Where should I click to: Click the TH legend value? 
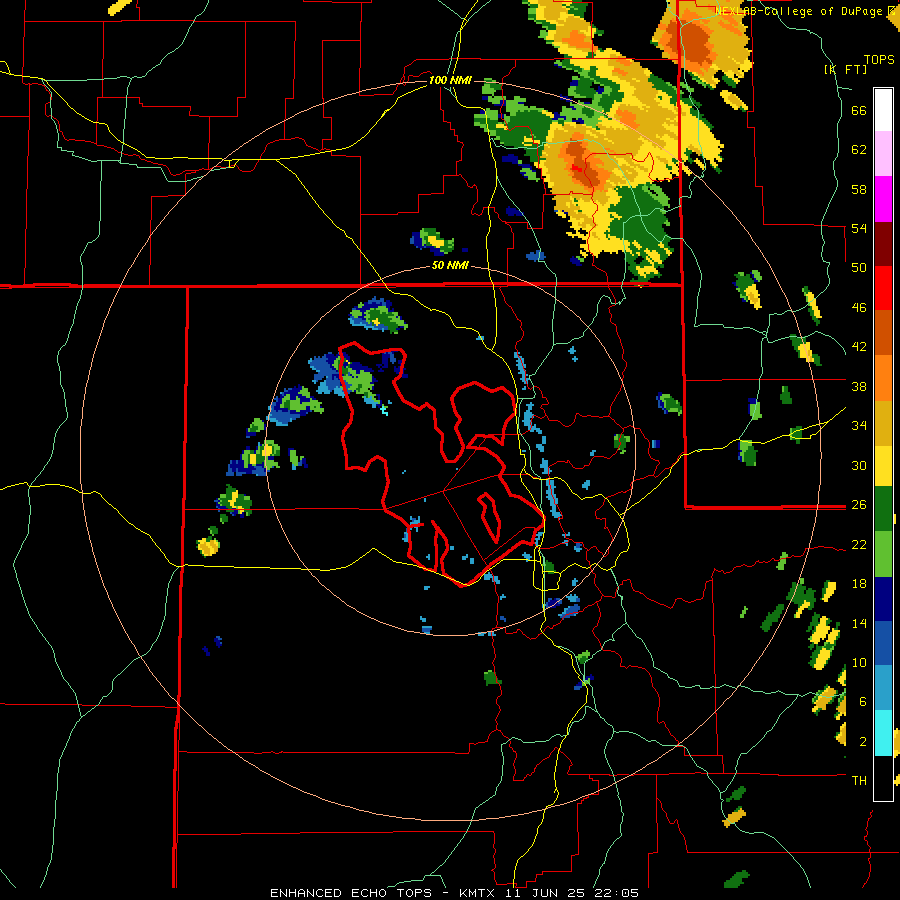859,781
